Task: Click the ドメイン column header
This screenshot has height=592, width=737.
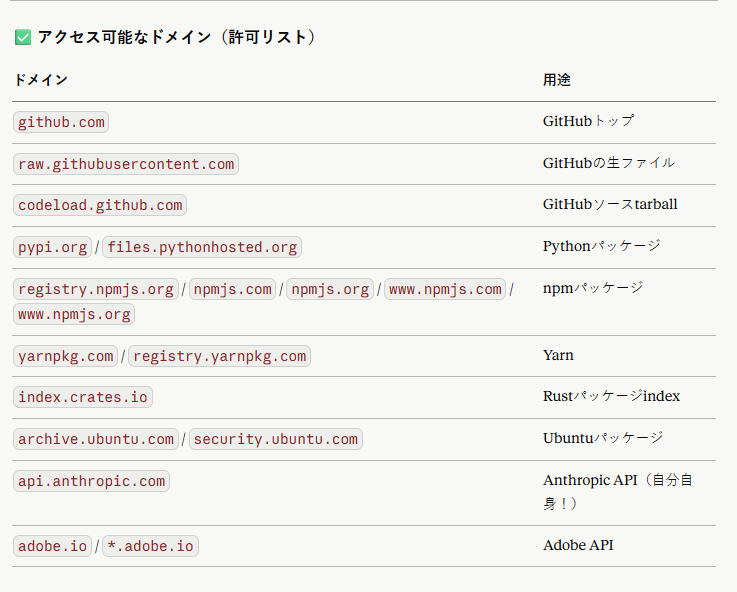Action: [x=41, y=80]
